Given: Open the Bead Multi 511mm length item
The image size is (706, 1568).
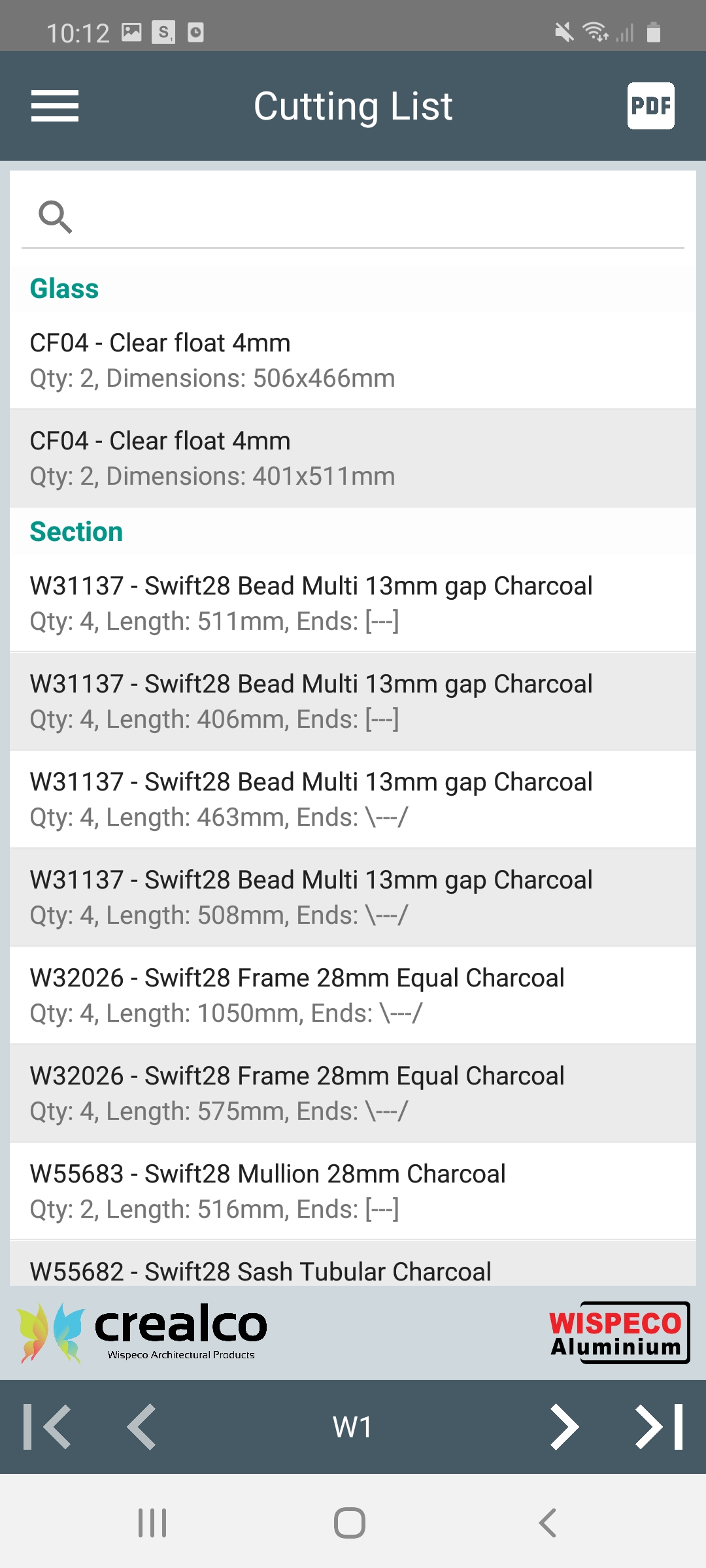Looking at the screenshot, I should pyautogui.click(x=353, y=603).
